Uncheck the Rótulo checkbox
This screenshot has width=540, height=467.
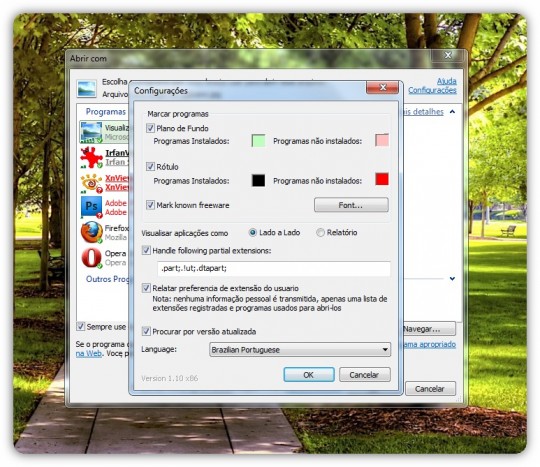click(x=150, y=167)
